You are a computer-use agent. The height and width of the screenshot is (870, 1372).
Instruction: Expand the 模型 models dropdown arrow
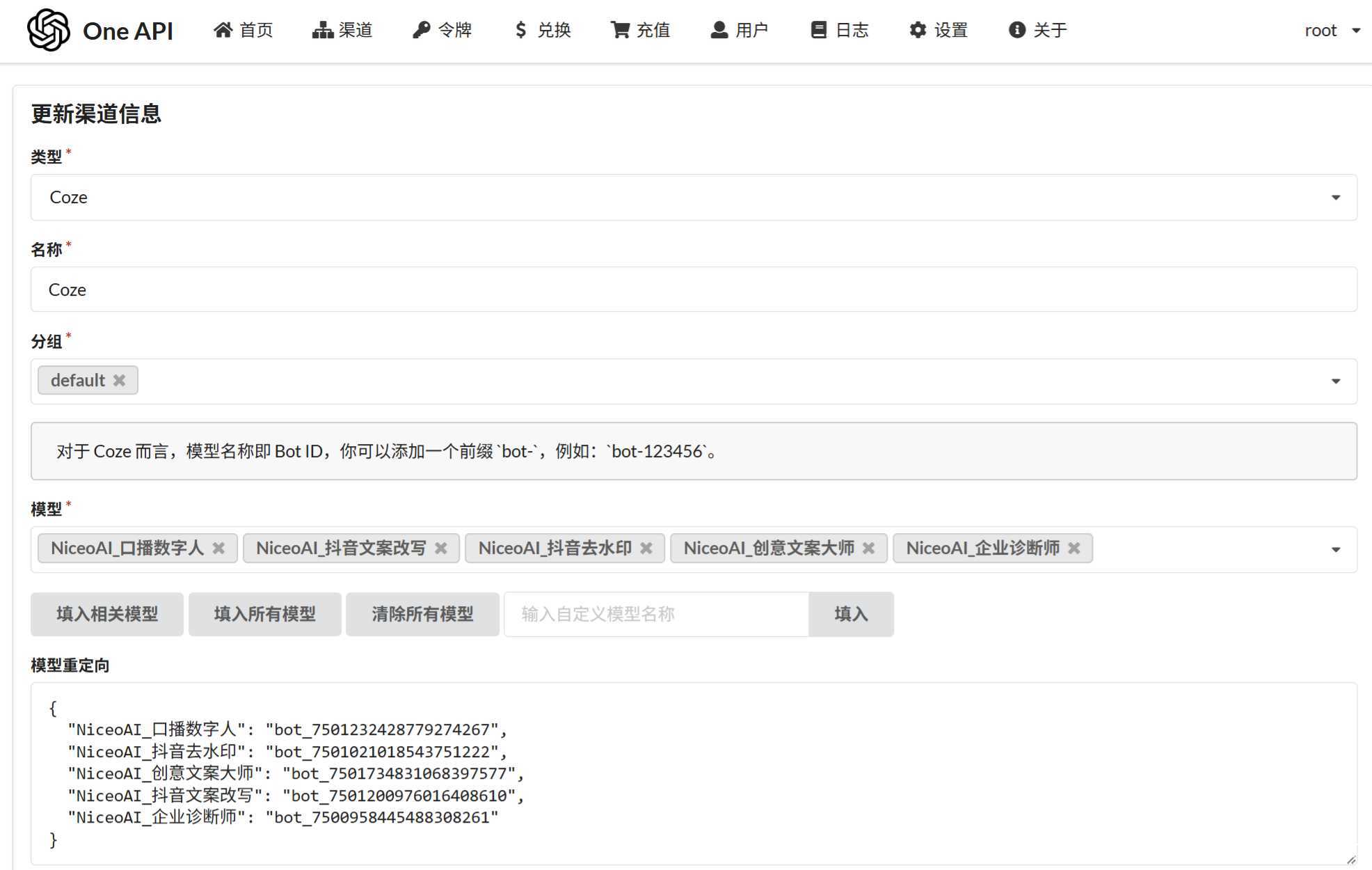click(x=1336, y=550)
